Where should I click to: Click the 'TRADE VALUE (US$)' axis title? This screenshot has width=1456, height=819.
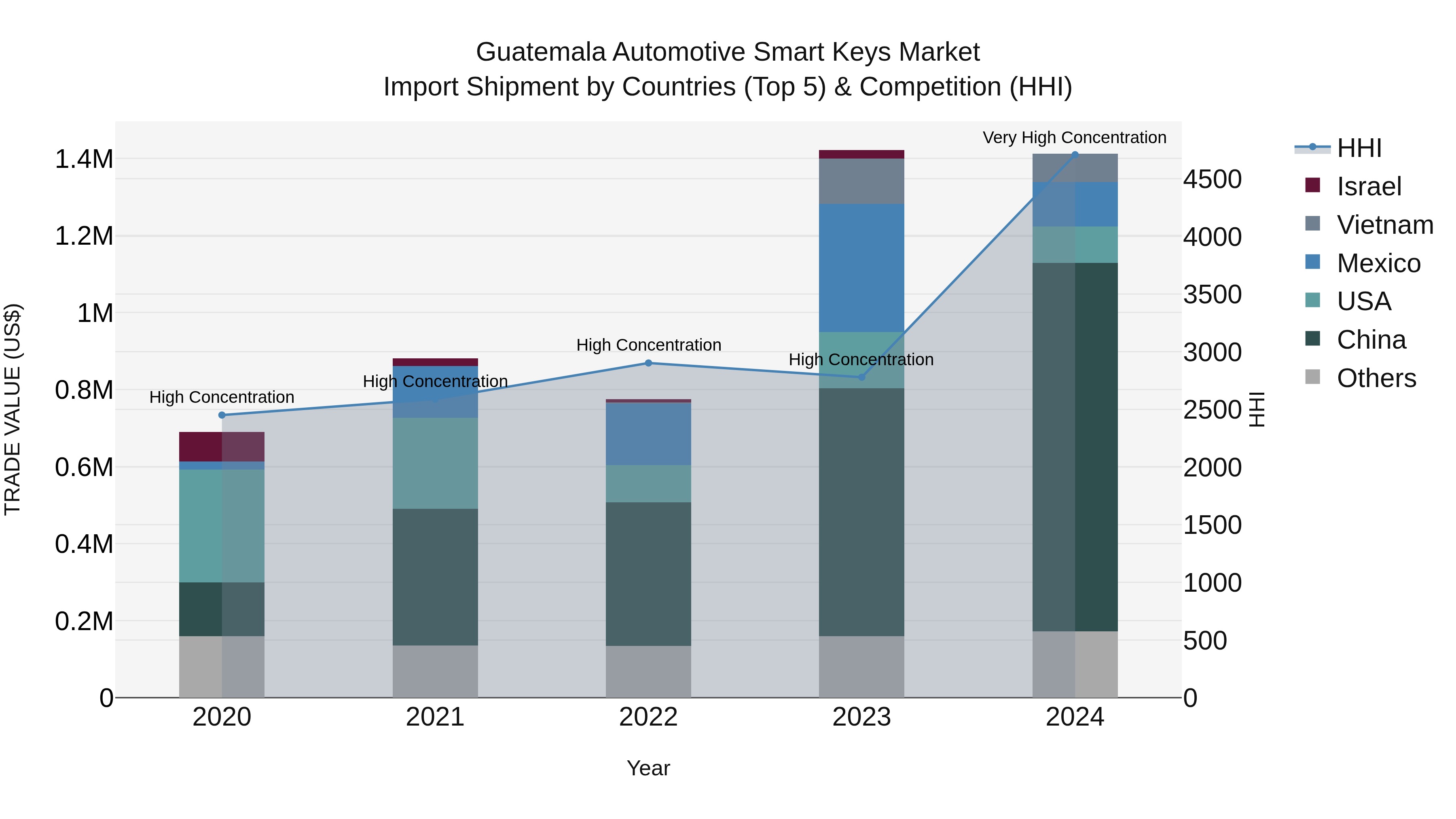pyautogui.click(x=13, y=409)
